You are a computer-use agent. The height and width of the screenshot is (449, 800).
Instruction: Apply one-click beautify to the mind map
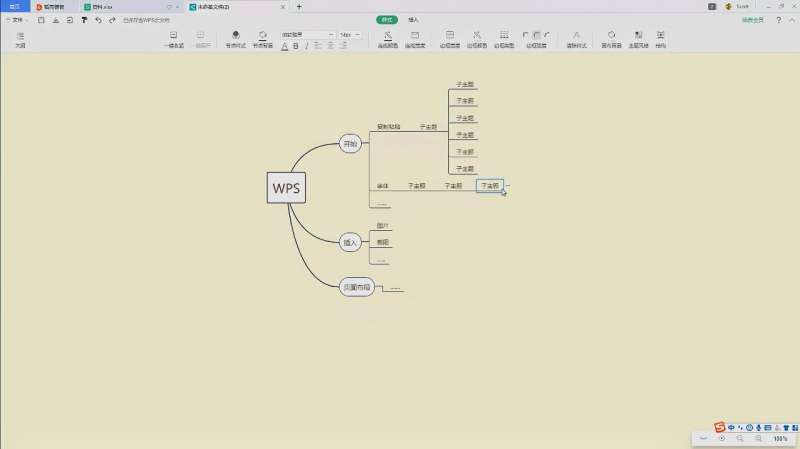tap(173, 39)
